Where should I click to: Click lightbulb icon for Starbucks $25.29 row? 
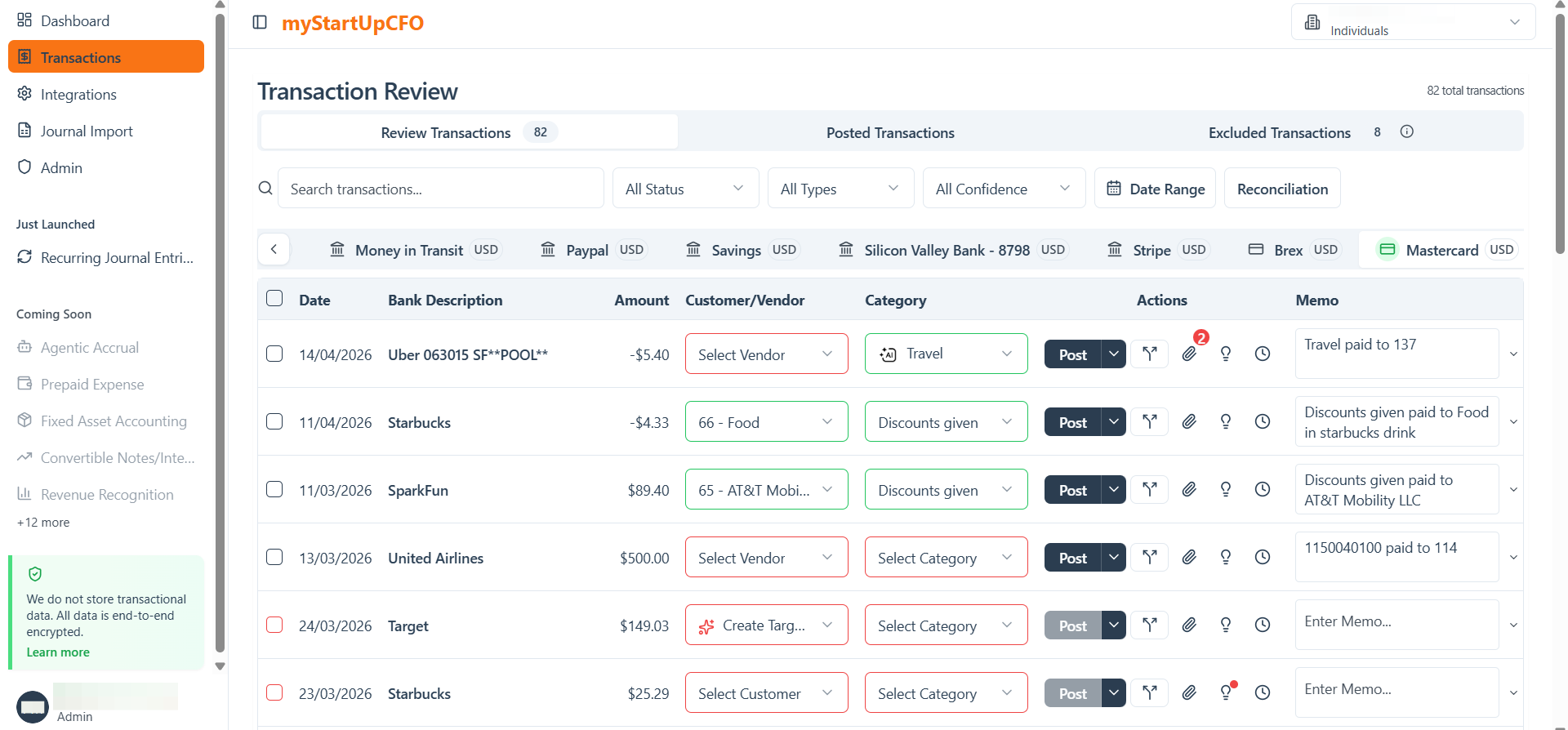pos(1226,692)
